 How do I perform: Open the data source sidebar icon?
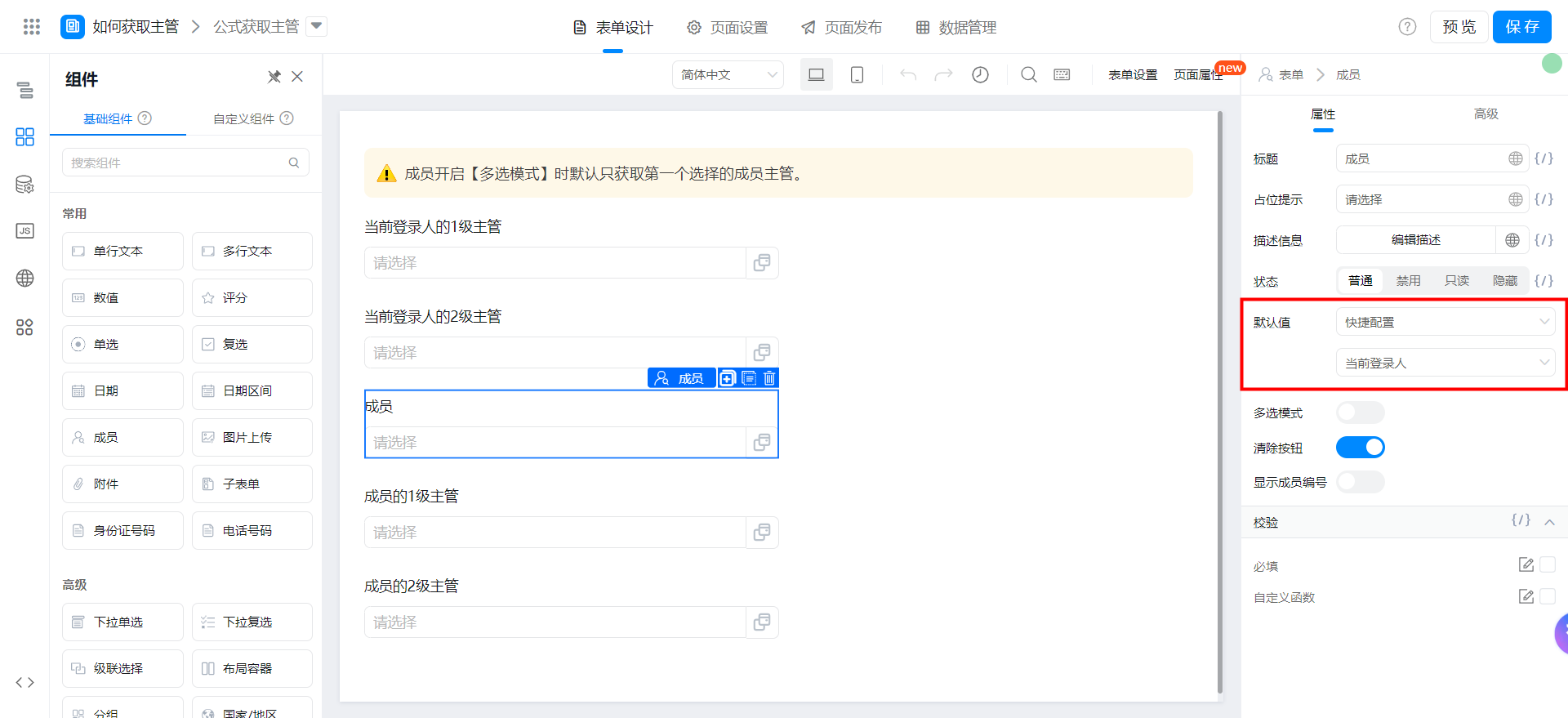[25, 184]
